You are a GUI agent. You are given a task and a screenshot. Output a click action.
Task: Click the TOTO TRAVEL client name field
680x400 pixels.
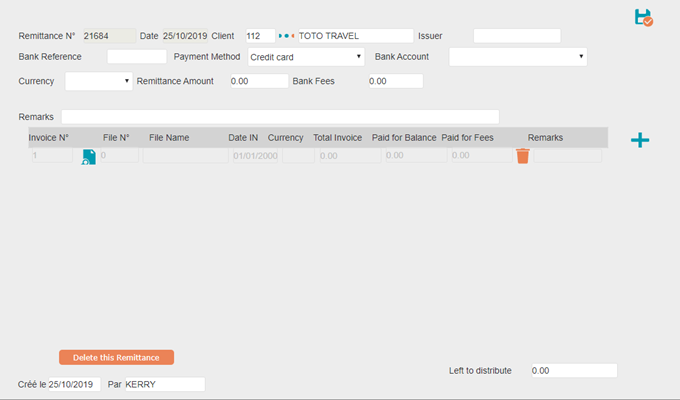(356, 36)
